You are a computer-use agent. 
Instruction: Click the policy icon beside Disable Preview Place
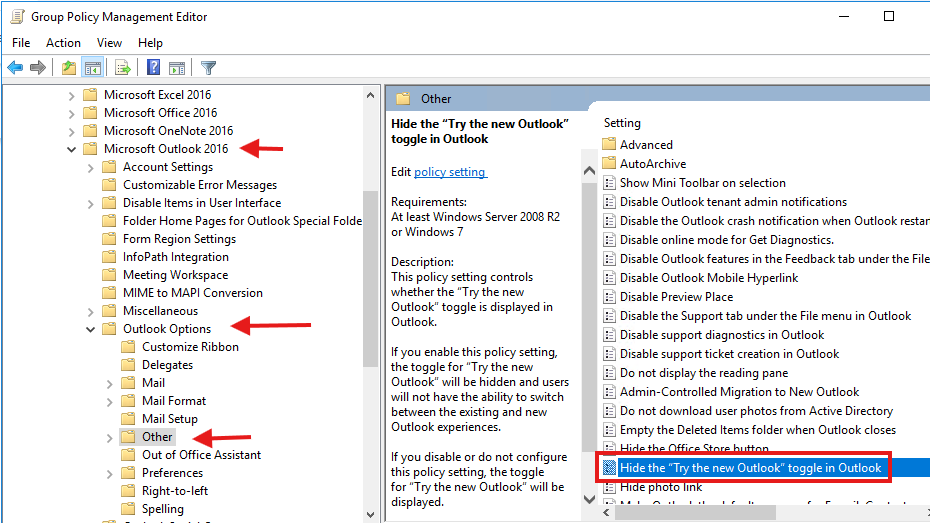[x=609, y=296]
